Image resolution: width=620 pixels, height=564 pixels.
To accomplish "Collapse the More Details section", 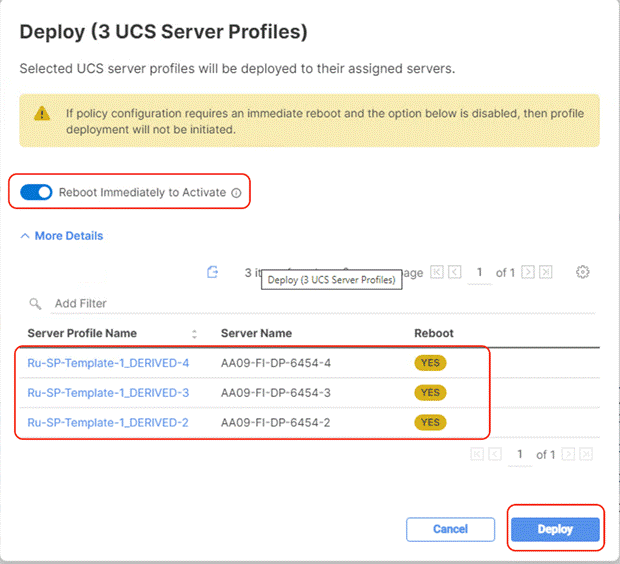I will pos(62,236).
